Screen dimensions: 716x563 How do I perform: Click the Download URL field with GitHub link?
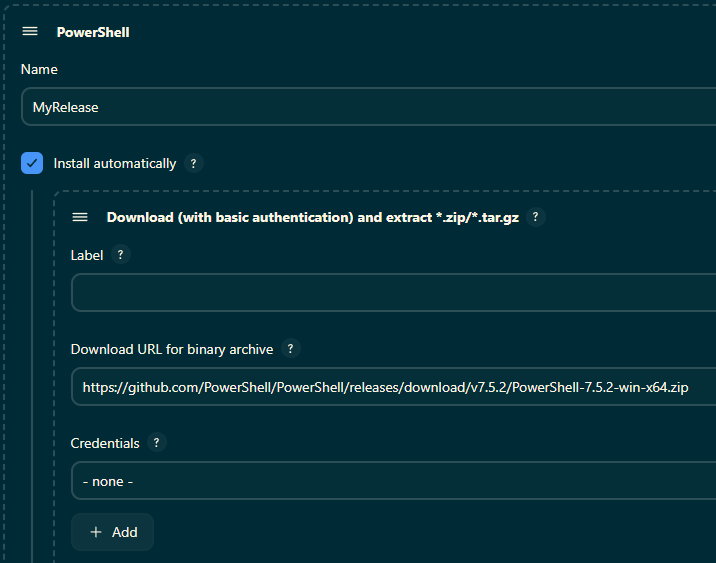pyautogui.click(x=390, y=387)
